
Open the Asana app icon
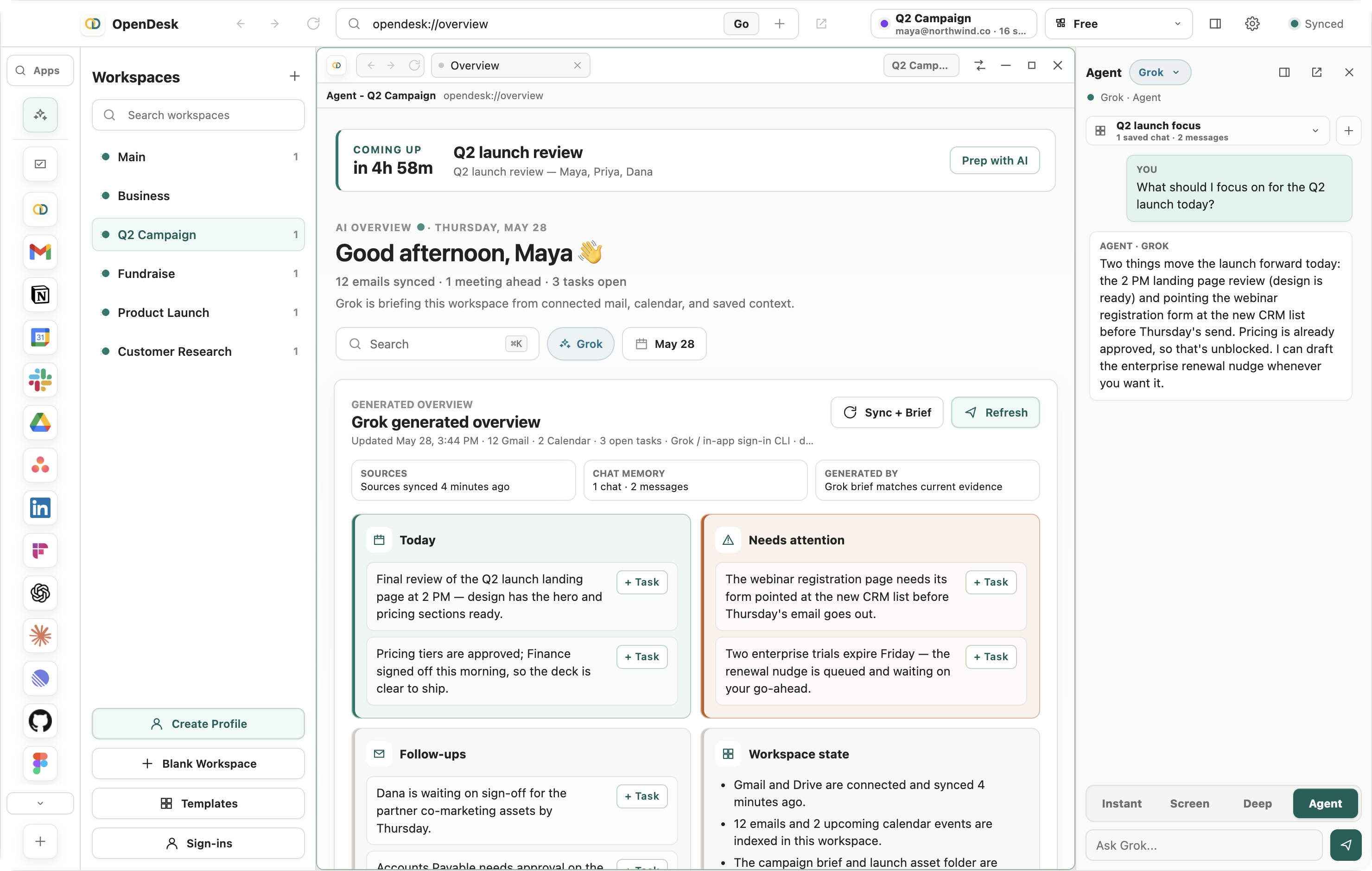coord(40,465)
